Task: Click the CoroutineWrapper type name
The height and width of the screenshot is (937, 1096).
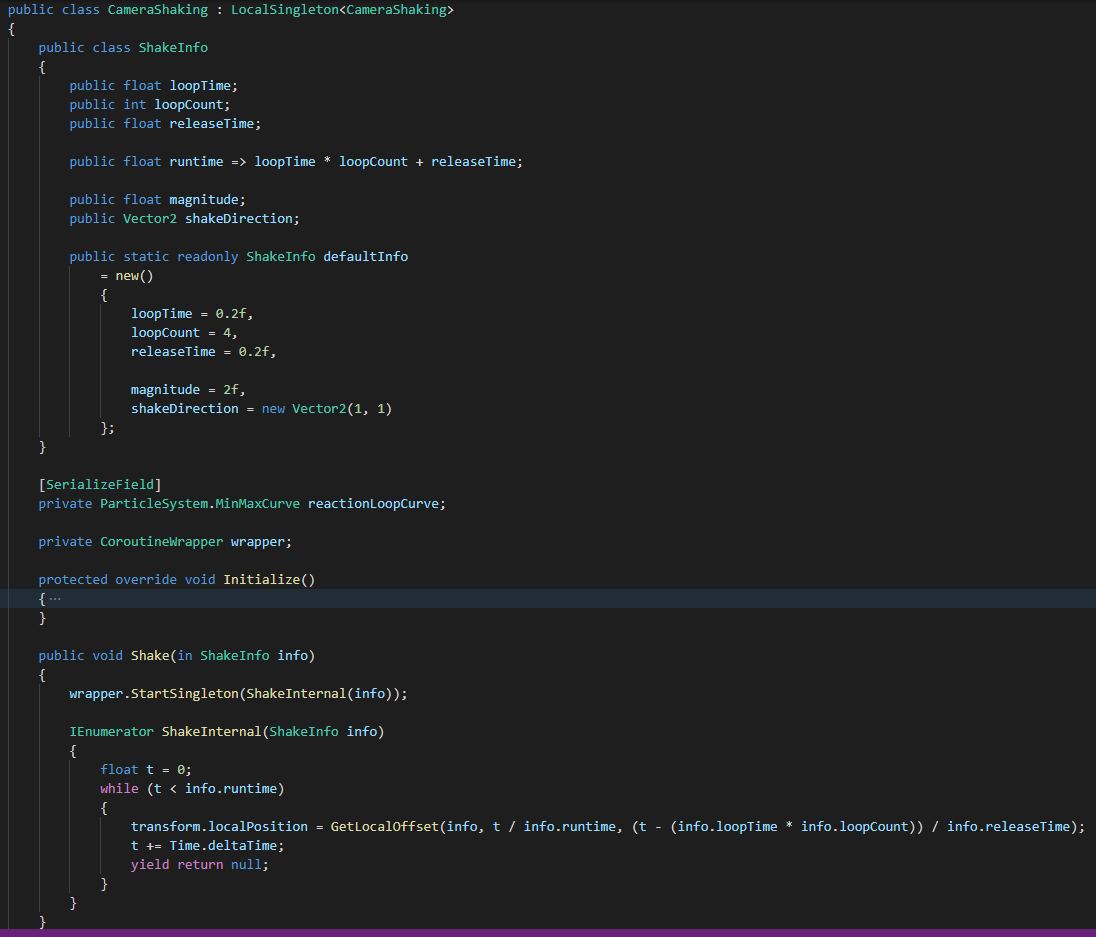Action: [x=161, y=542]
